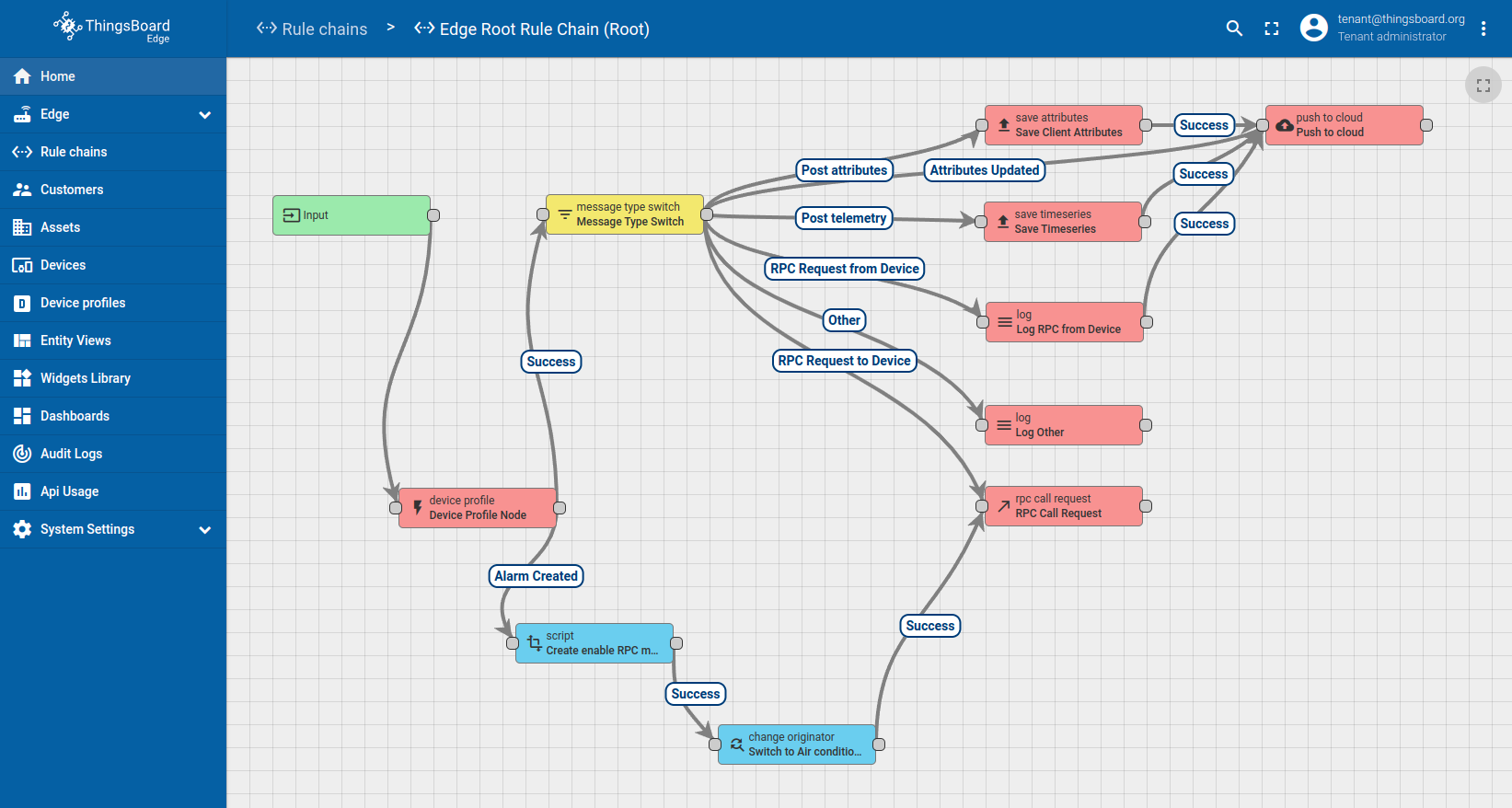
Task: Click the ThingsBoard Edge logo
Action: point(112,28)
